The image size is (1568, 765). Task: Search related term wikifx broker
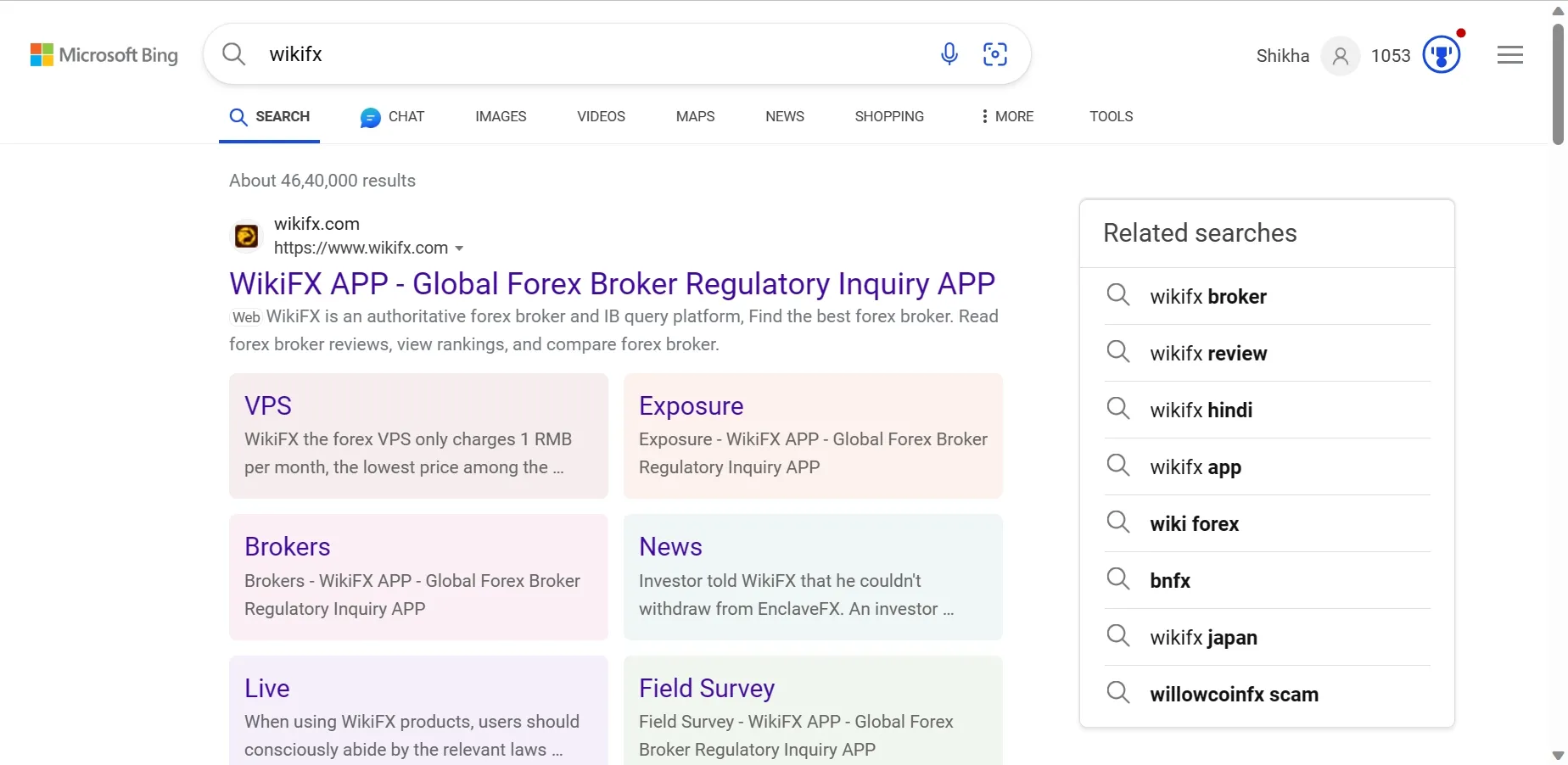click(1208, 296)
